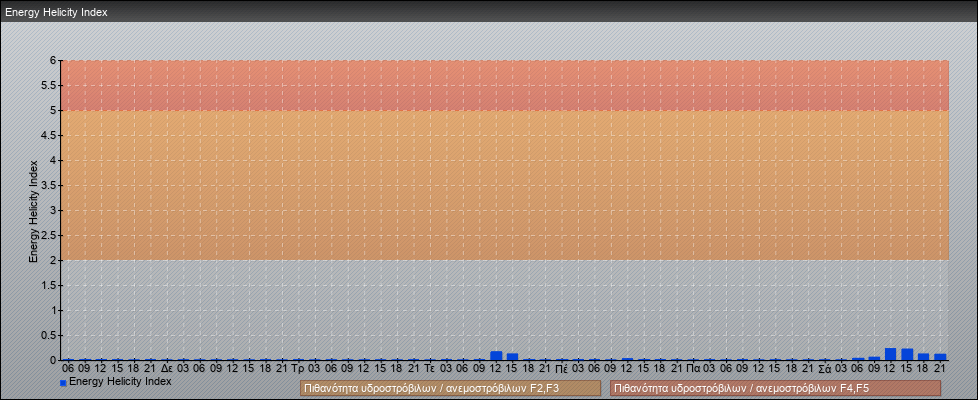Select the F2,F3 waterspout probability legend box
This screenshot has width=978, height=400.
point(450,388)
